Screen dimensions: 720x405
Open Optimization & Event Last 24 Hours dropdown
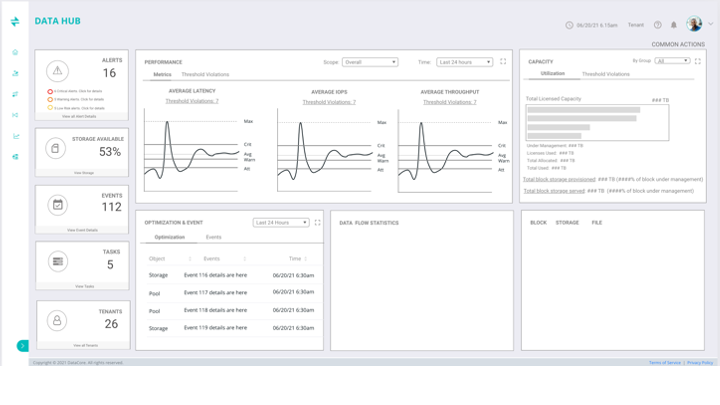pos(281,223)
